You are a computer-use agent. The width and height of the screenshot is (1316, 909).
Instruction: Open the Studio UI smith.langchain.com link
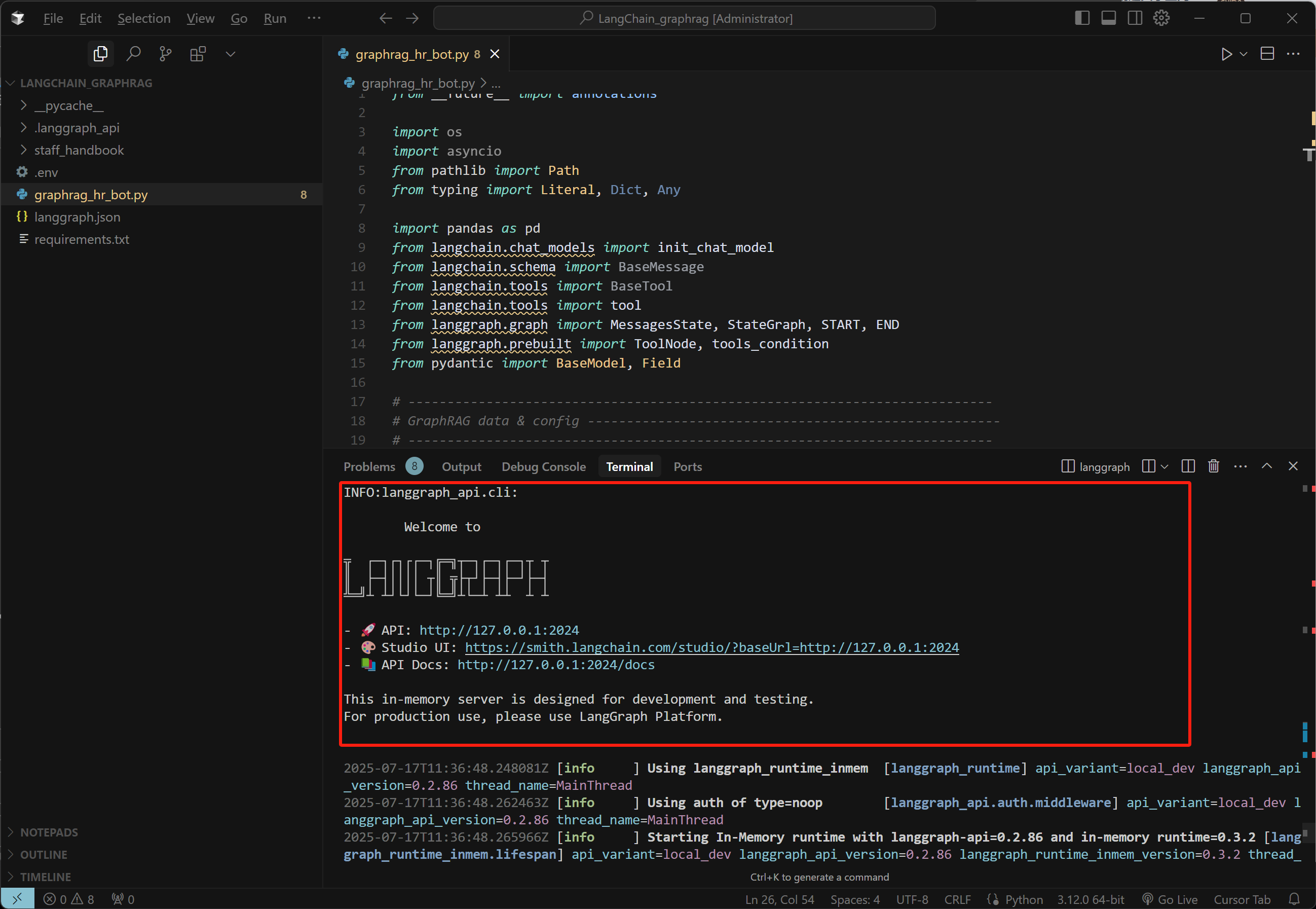(x=711, y=647)
